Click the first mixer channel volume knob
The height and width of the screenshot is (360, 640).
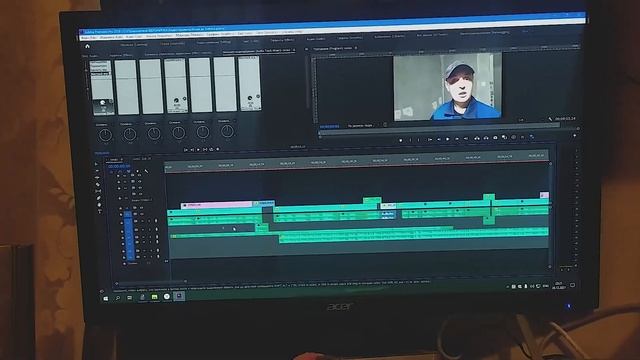click(105, 135)
